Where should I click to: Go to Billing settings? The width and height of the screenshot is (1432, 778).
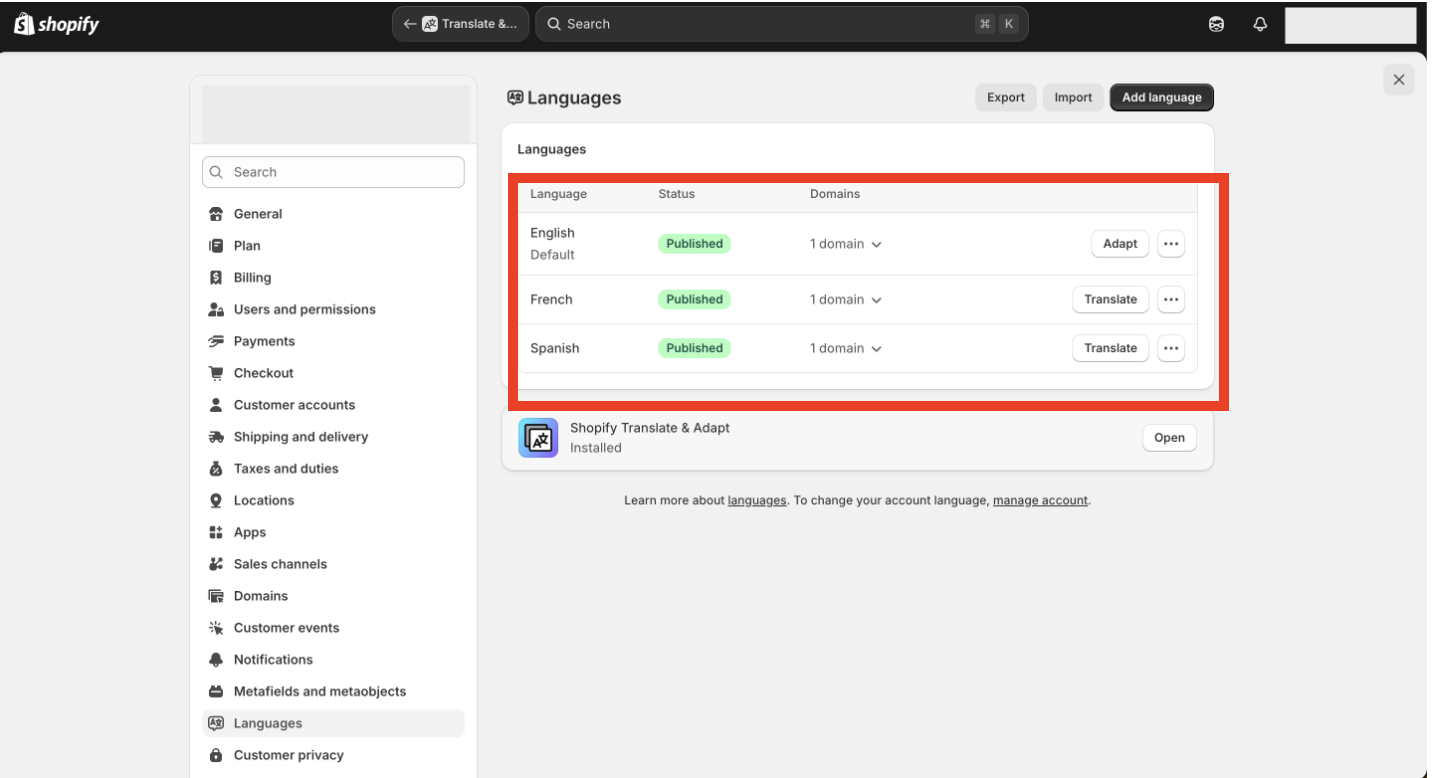pos(333,278)
